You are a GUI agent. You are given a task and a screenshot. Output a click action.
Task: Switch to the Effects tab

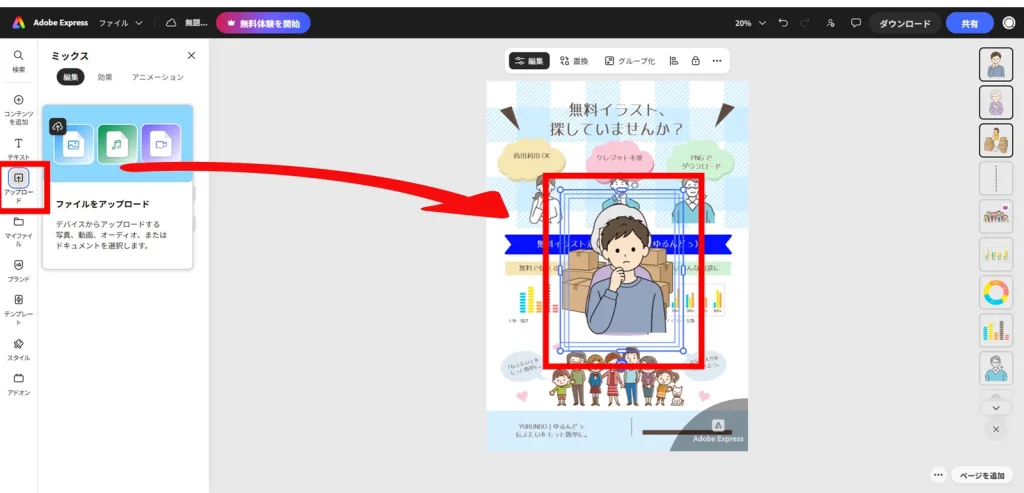tap(105, 77)
